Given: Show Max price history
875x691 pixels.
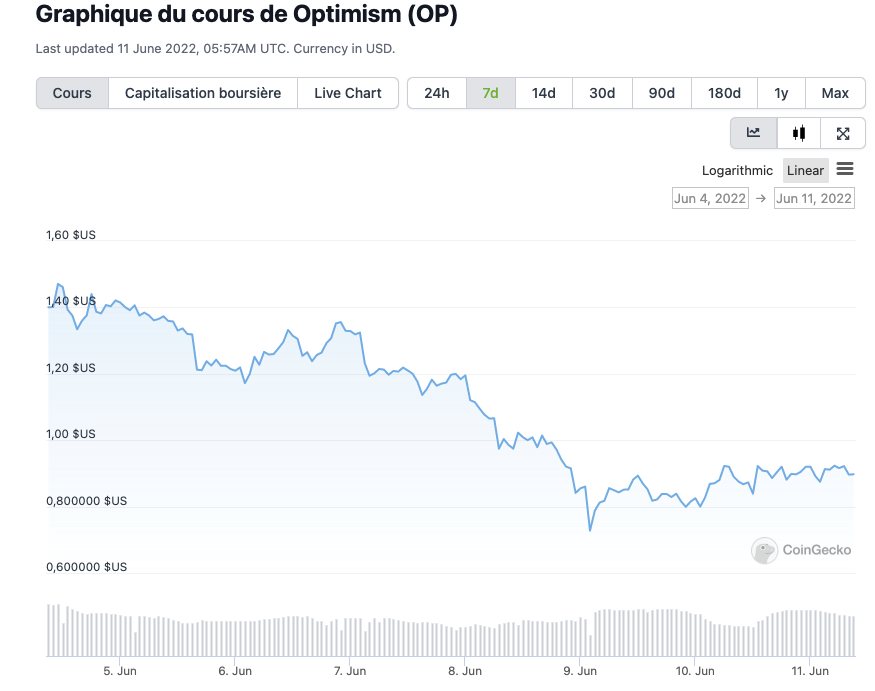Looking at the screenshot, I should click(835, 93).
